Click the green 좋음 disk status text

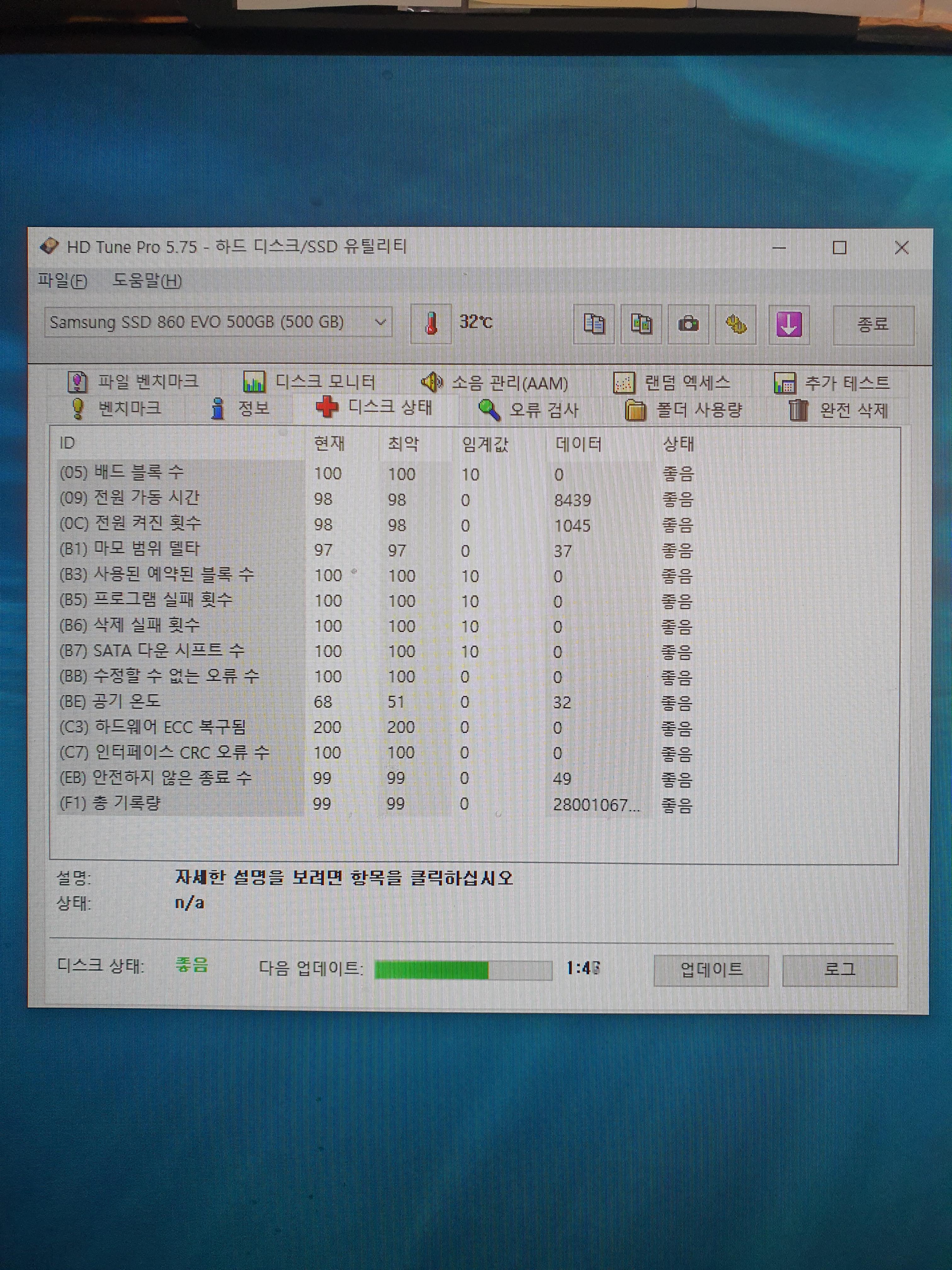[192, 965]
